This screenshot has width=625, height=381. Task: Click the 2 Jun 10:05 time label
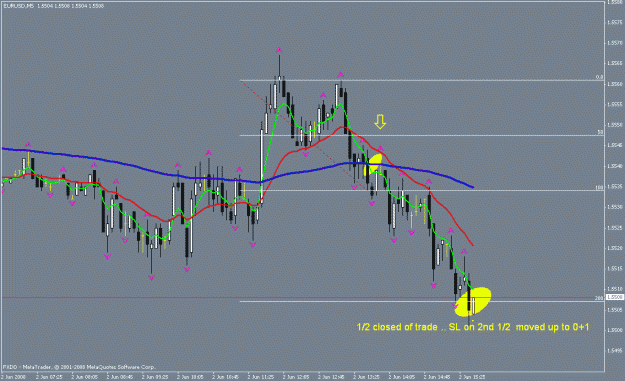190,377
